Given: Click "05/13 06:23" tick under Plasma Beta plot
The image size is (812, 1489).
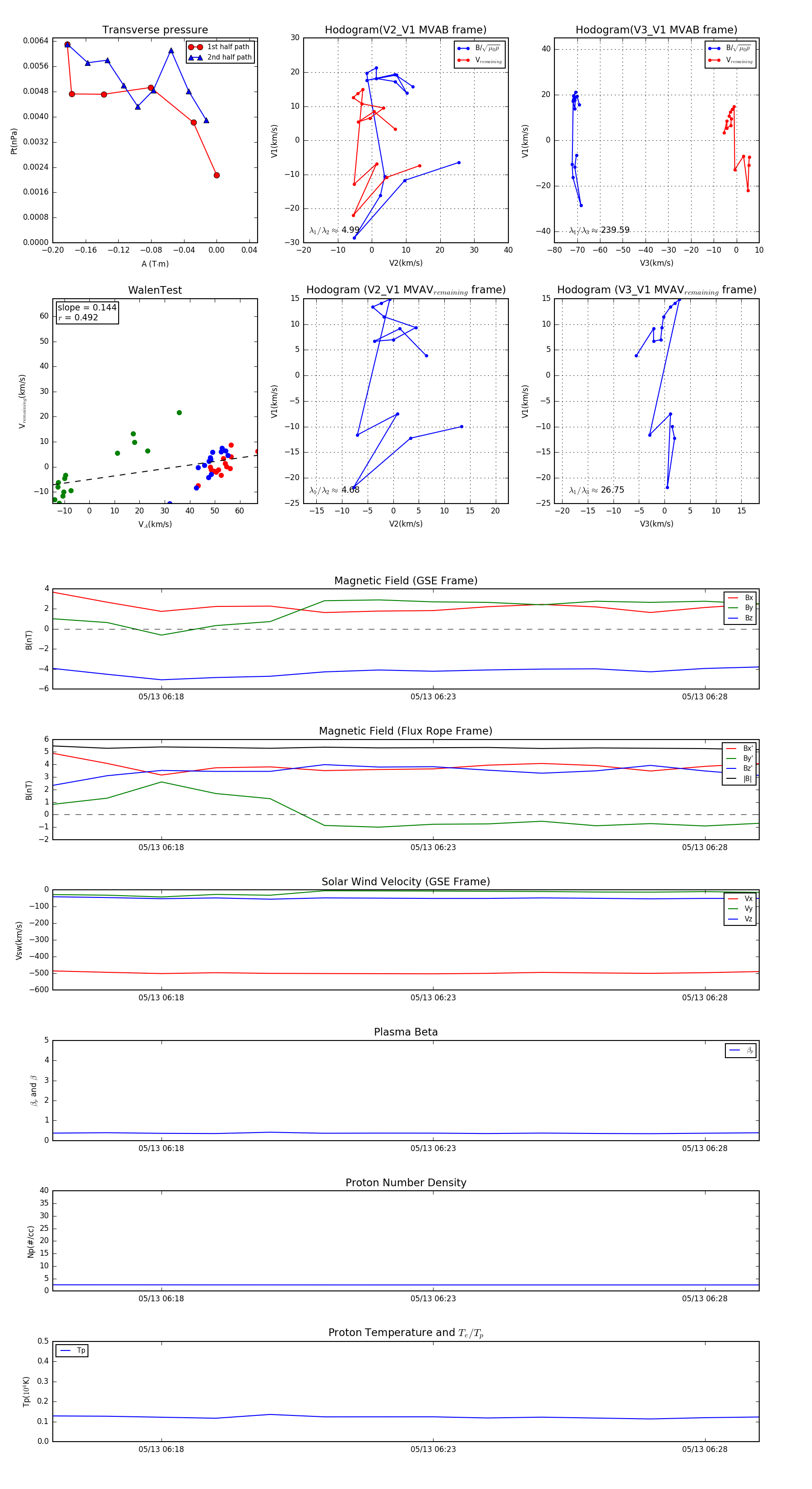Looking at the screenshot, I should 433,1148.
